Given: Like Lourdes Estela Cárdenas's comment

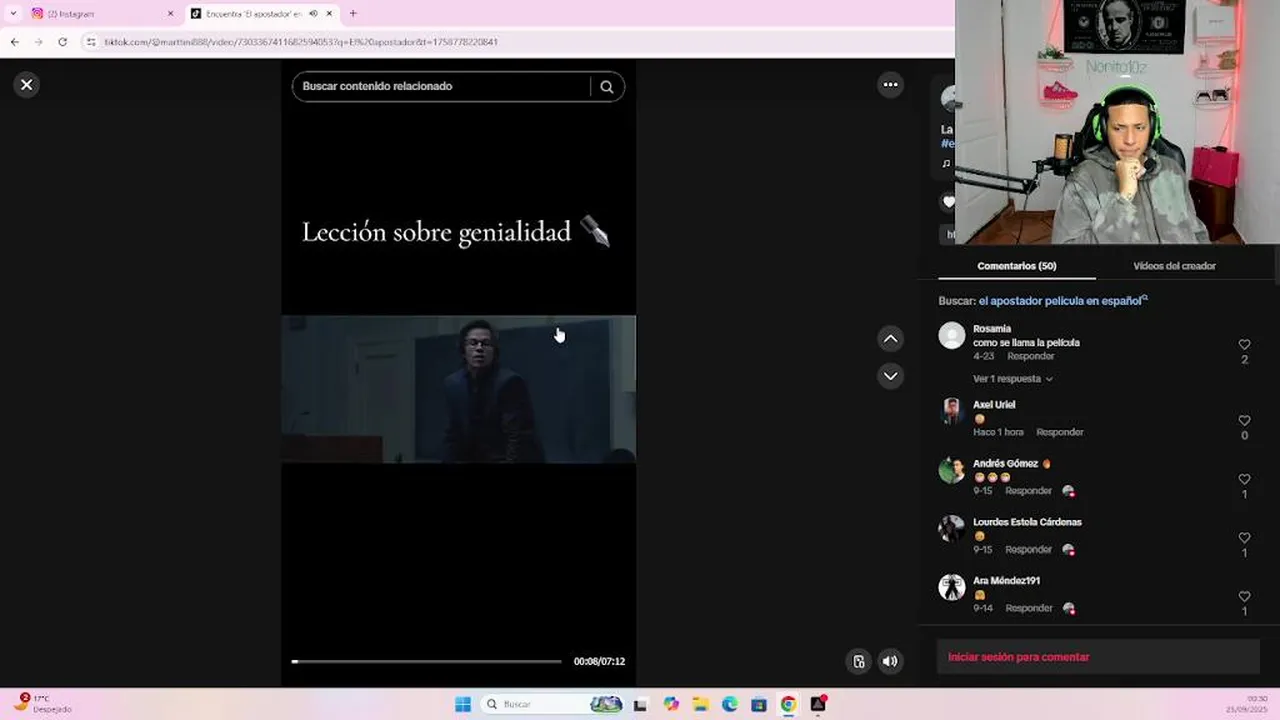Looking at the screenshot, I should [1244, 538].
